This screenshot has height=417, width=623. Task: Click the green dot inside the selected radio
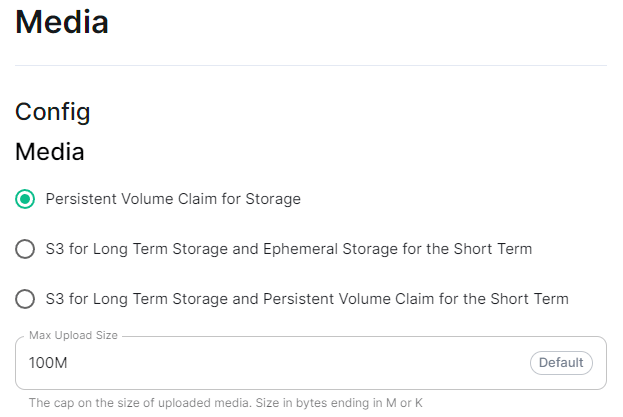25,199
